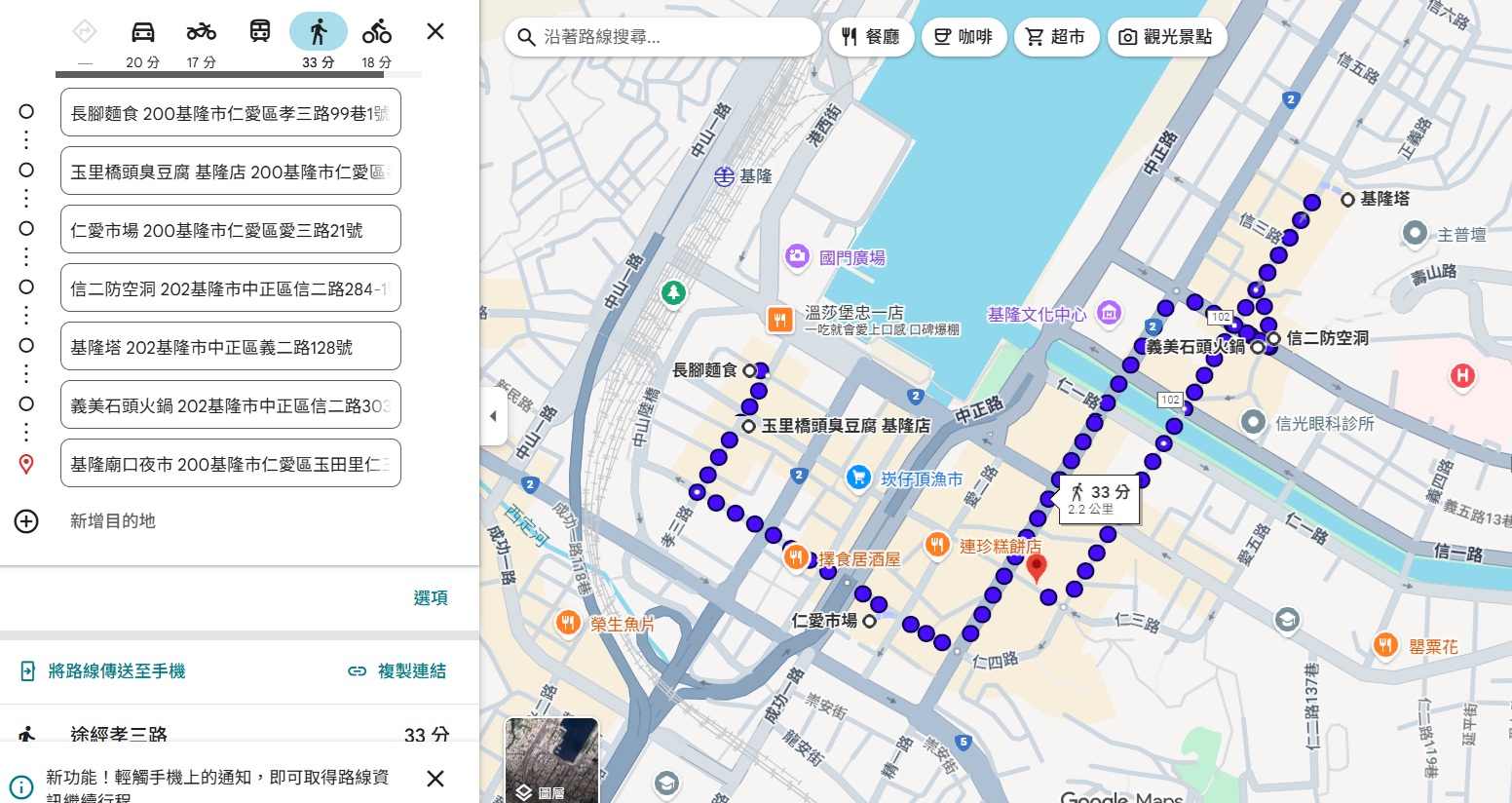Toggle the 咖啡 filter chip

pyautogui.click(x=964, y=37)
